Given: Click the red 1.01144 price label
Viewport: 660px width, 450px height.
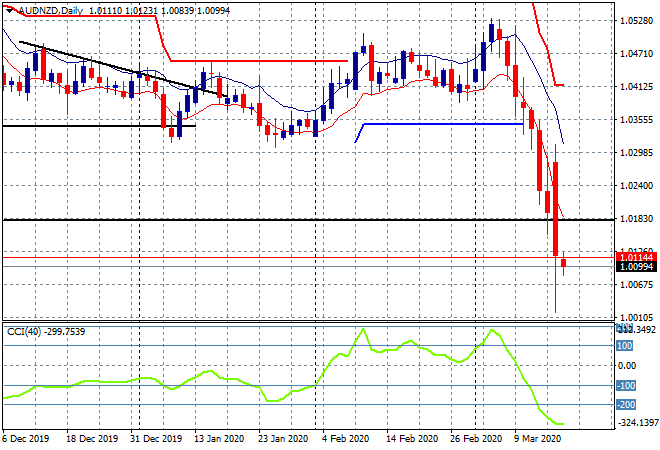Looking at the screenshot, I should (x=635, y=257).
